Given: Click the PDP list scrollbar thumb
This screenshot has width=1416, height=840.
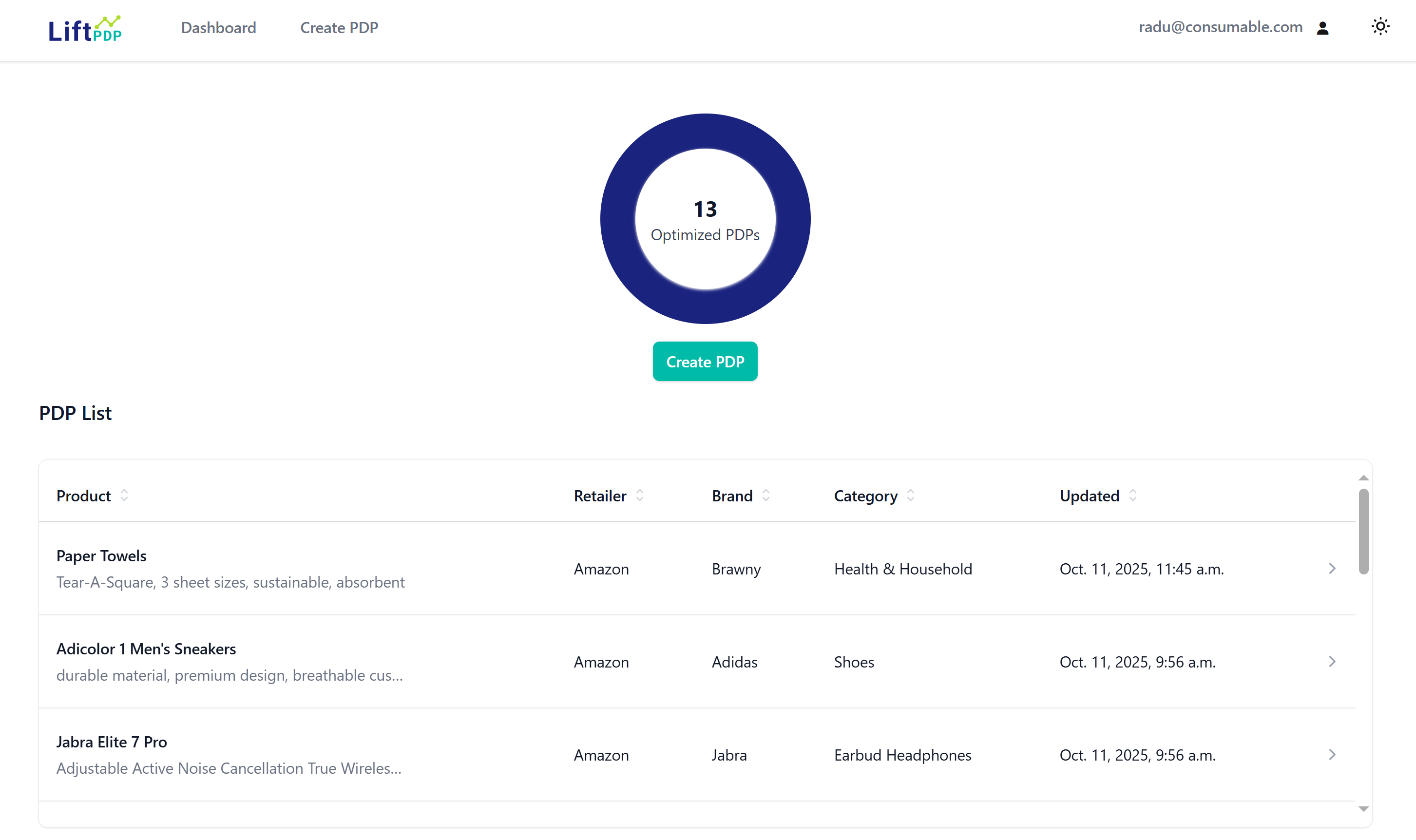Looking at the screenshot, I should (1363, 531).
